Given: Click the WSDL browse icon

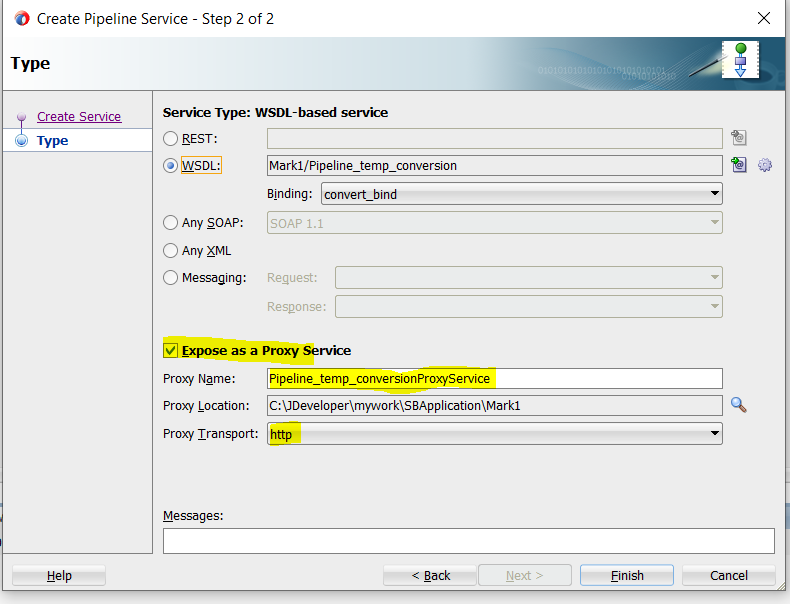Looking at the screenshot, I should pyautogui.click(x=739, y=165).
